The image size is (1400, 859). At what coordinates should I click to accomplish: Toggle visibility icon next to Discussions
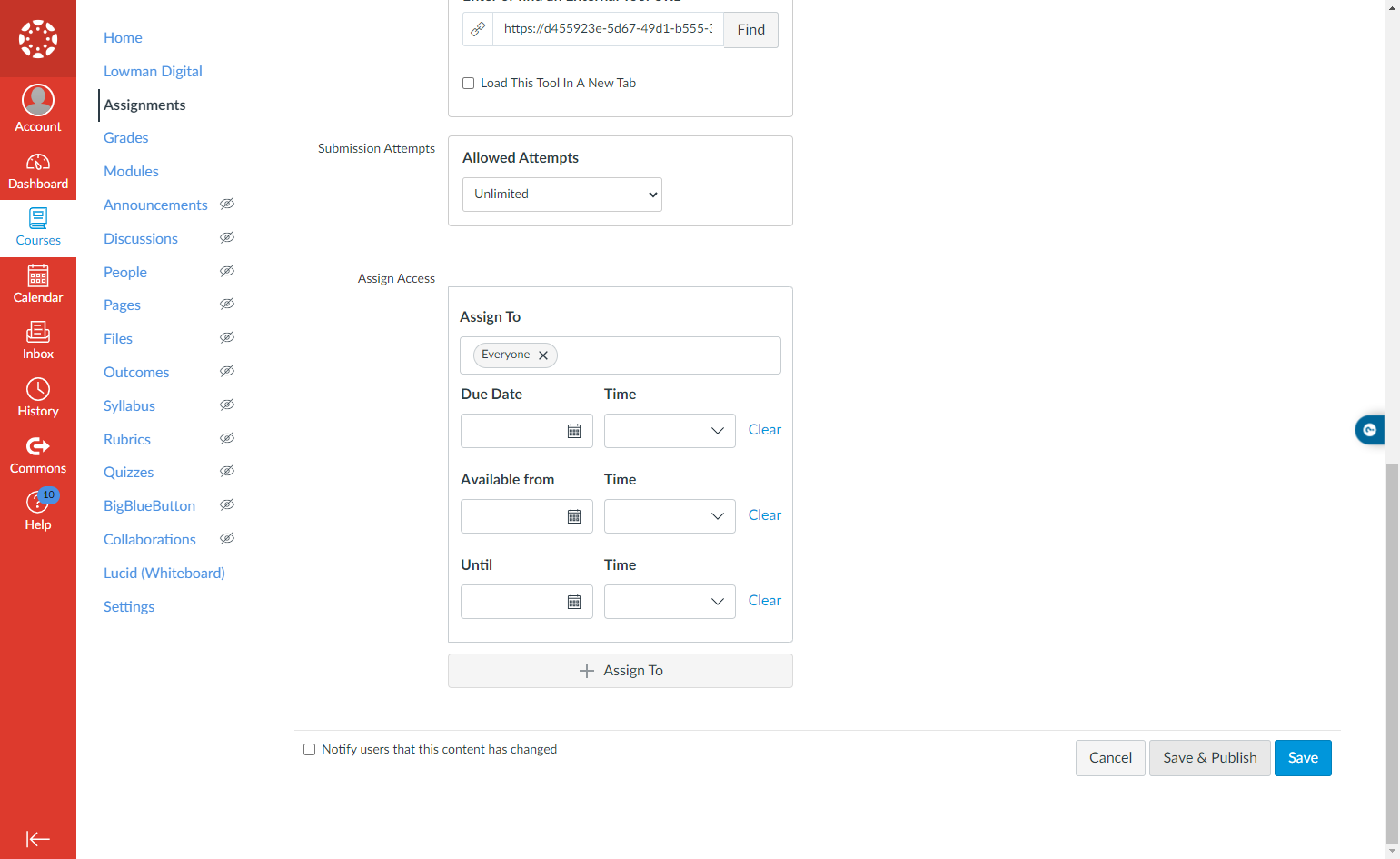click(x=227, y=237)
